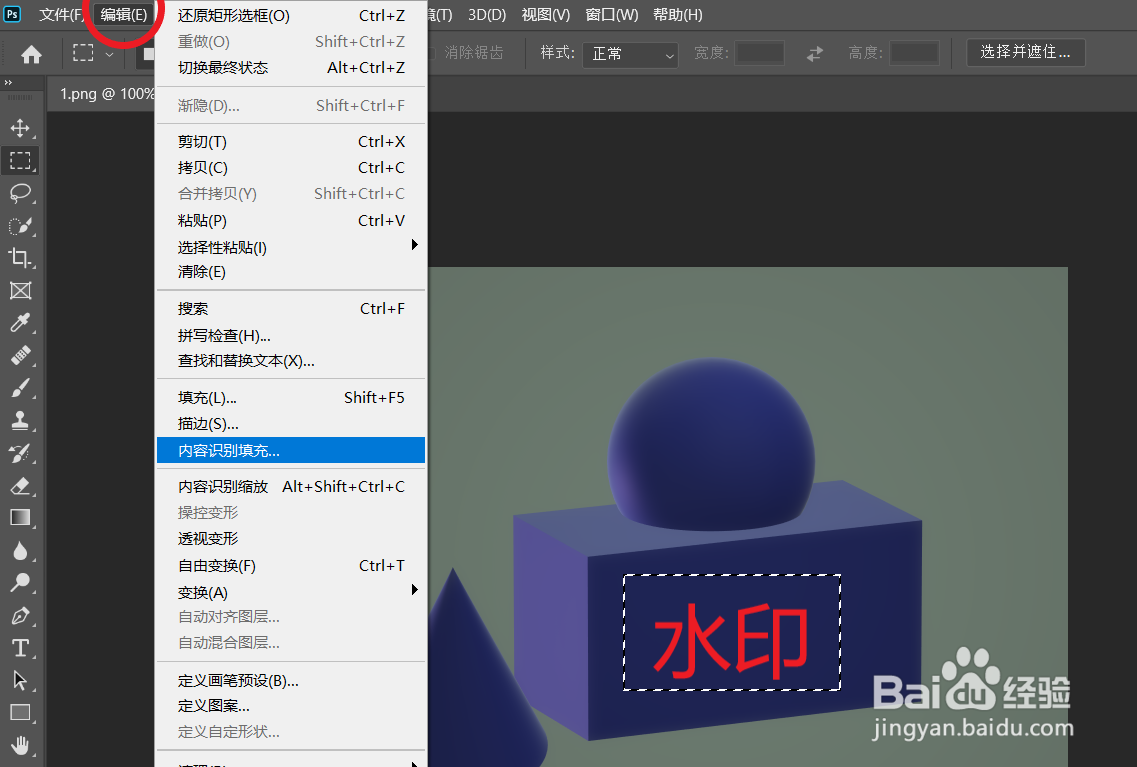Open the 文件(F) menu
Image resolution: width=1137 pixels, height=767 pixels.
point(61,14)
